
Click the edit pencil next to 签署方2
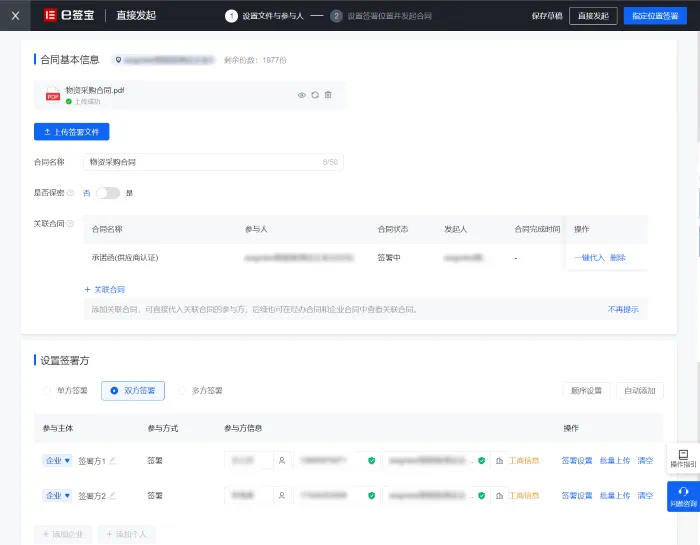112,495
